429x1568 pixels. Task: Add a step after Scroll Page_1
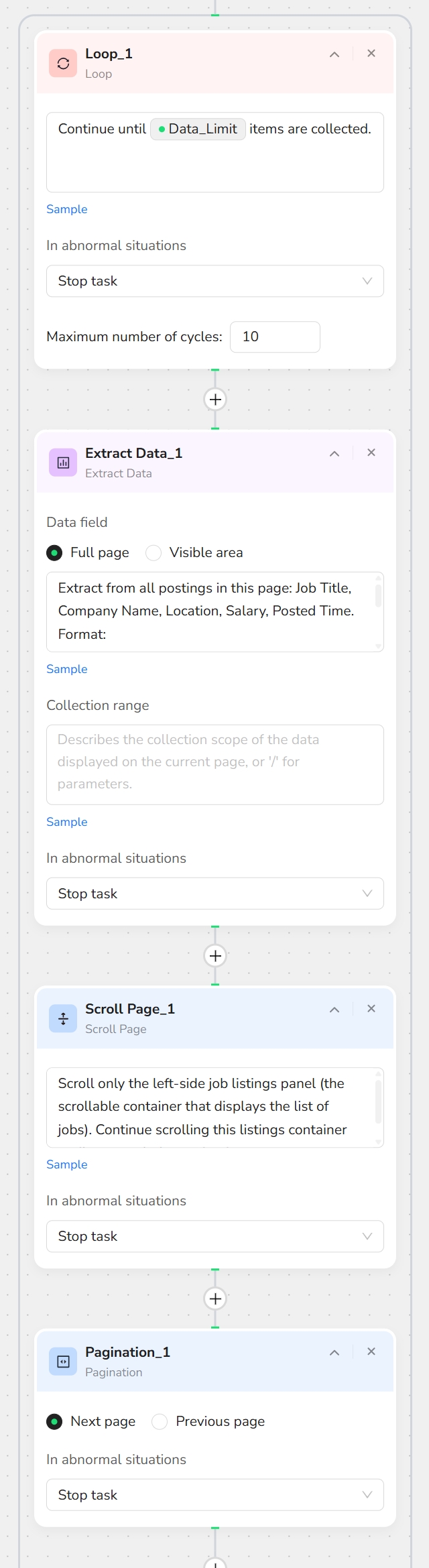(x=215, y=1299)
